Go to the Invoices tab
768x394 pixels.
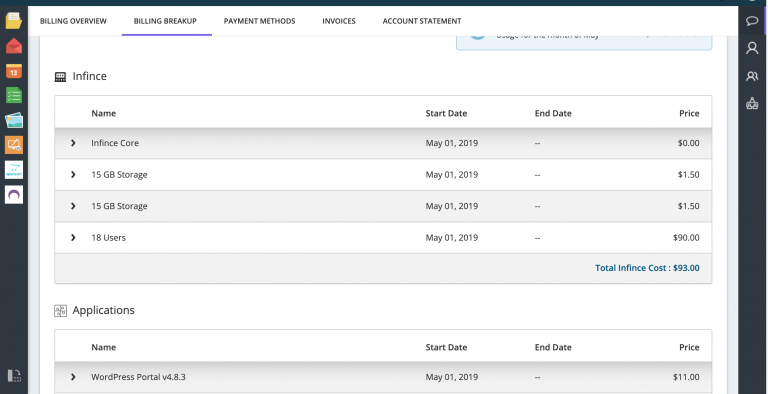339,21
